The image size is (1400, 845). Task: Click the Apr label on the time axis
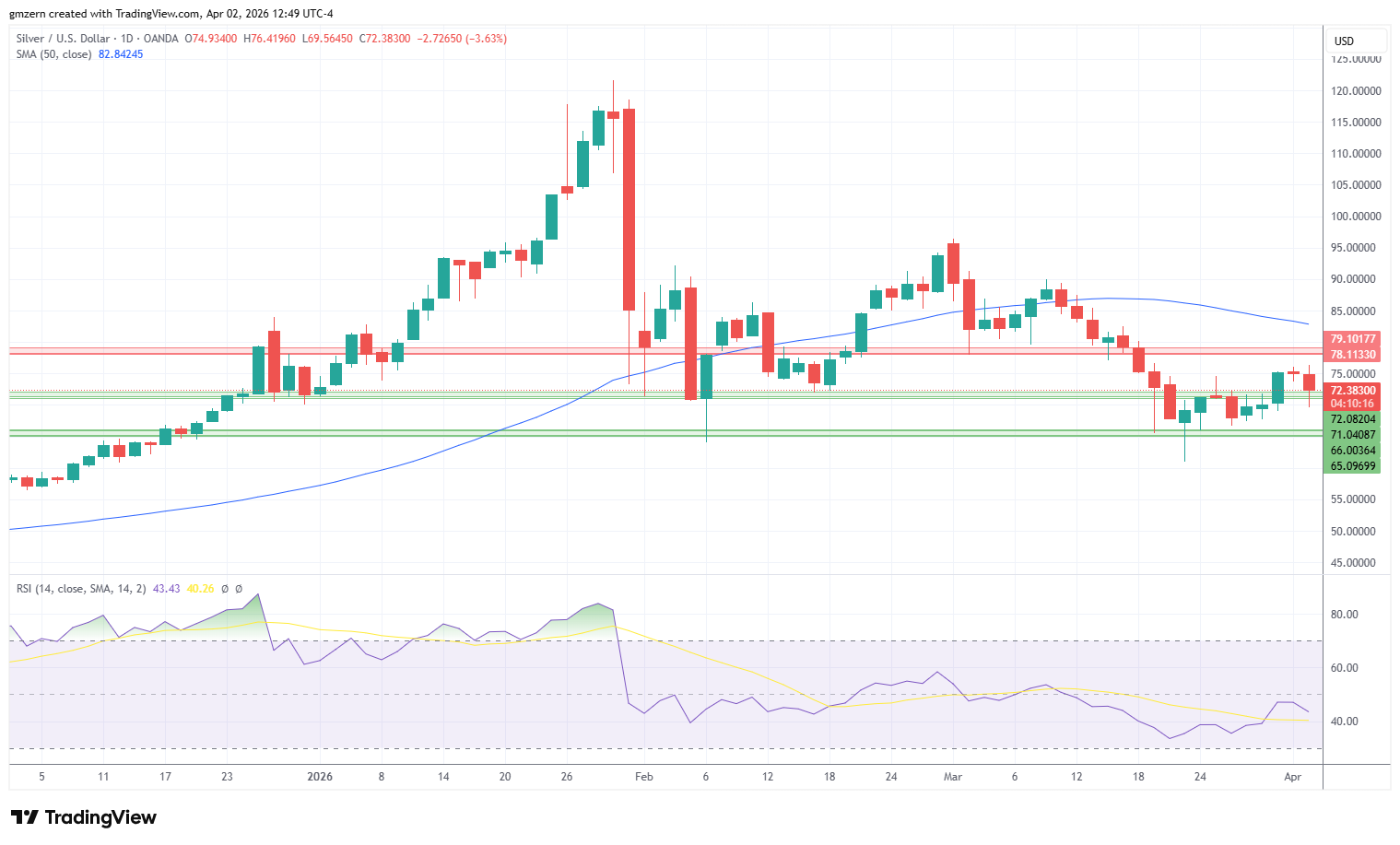pos(1293,777)
